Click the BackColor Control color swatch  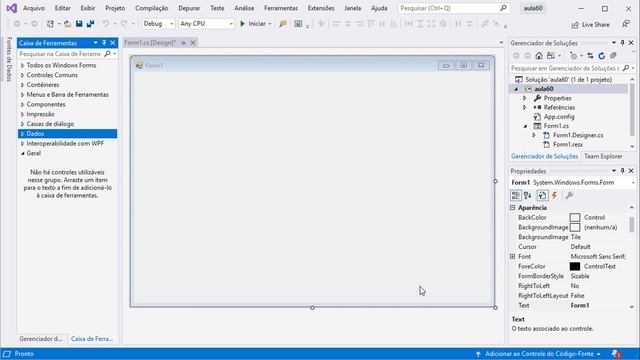(x=575, y=218)
